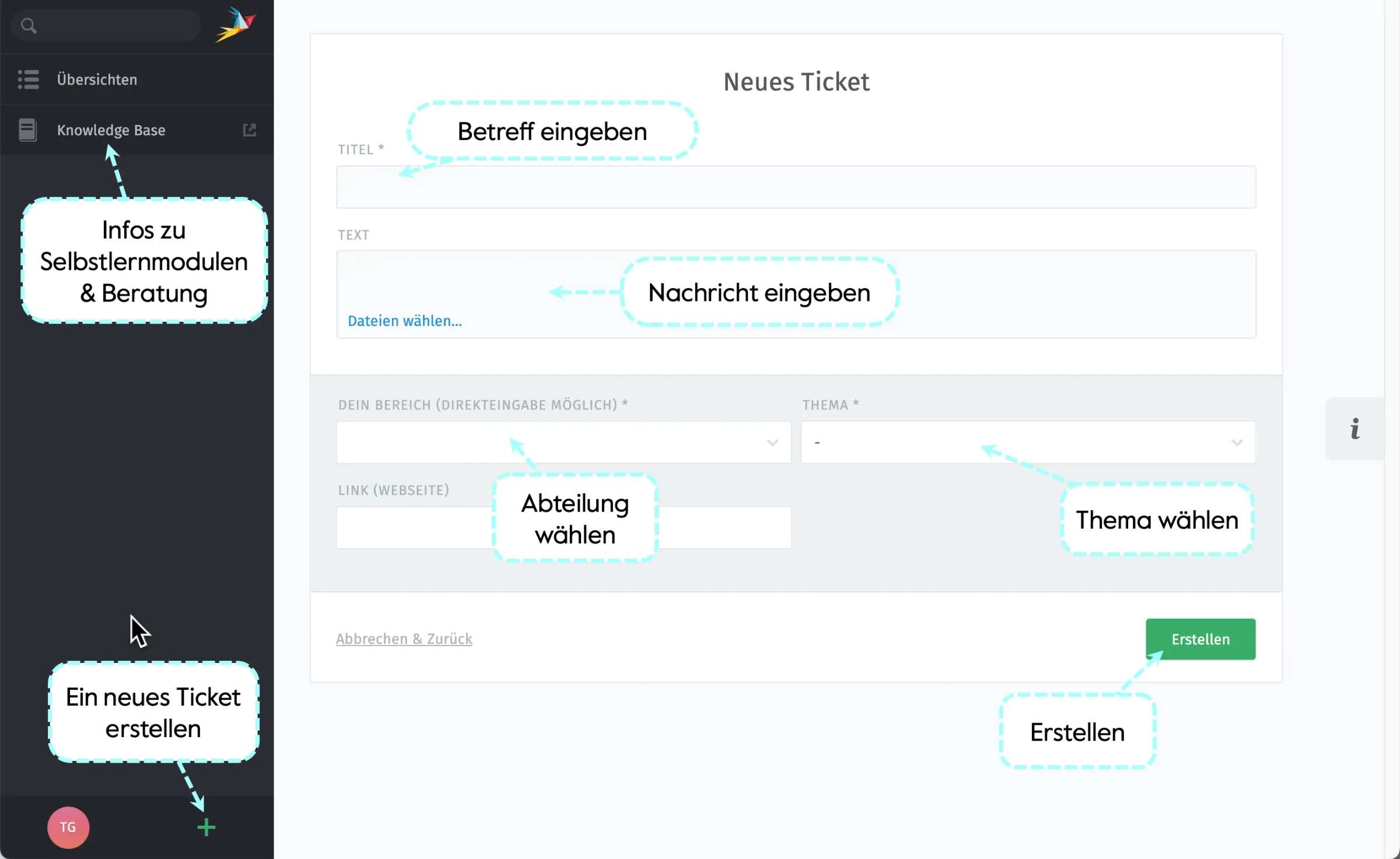Select the Knowledge Base menu entry
This screenshot has height=859, width=1400.
coord(111,129)
